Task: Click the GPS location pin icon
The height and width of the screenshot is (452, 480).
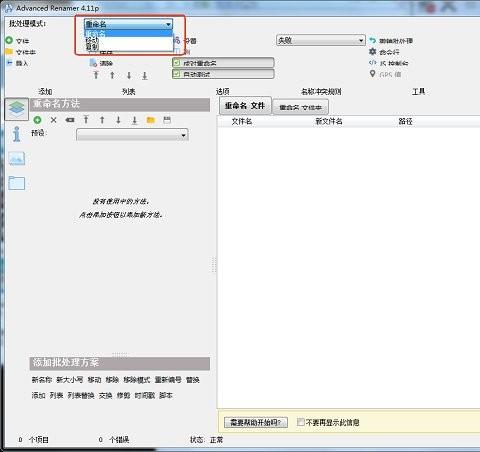Action: [373, 74]
